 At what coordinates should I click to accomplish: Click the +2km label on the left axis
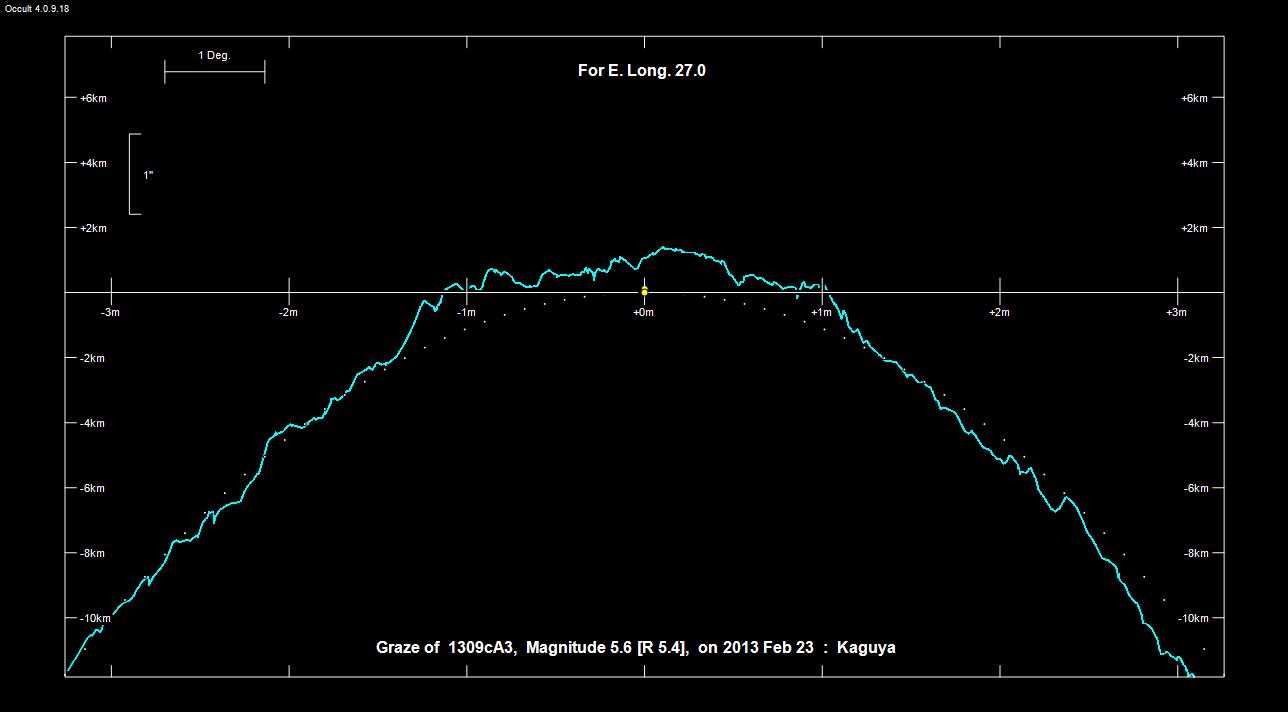(x=93, y=228)
